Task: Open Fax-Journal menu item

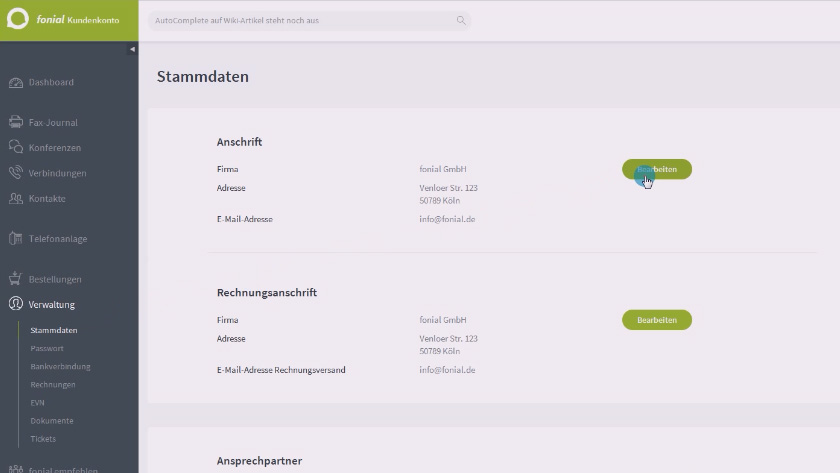Action: point(53,123)
